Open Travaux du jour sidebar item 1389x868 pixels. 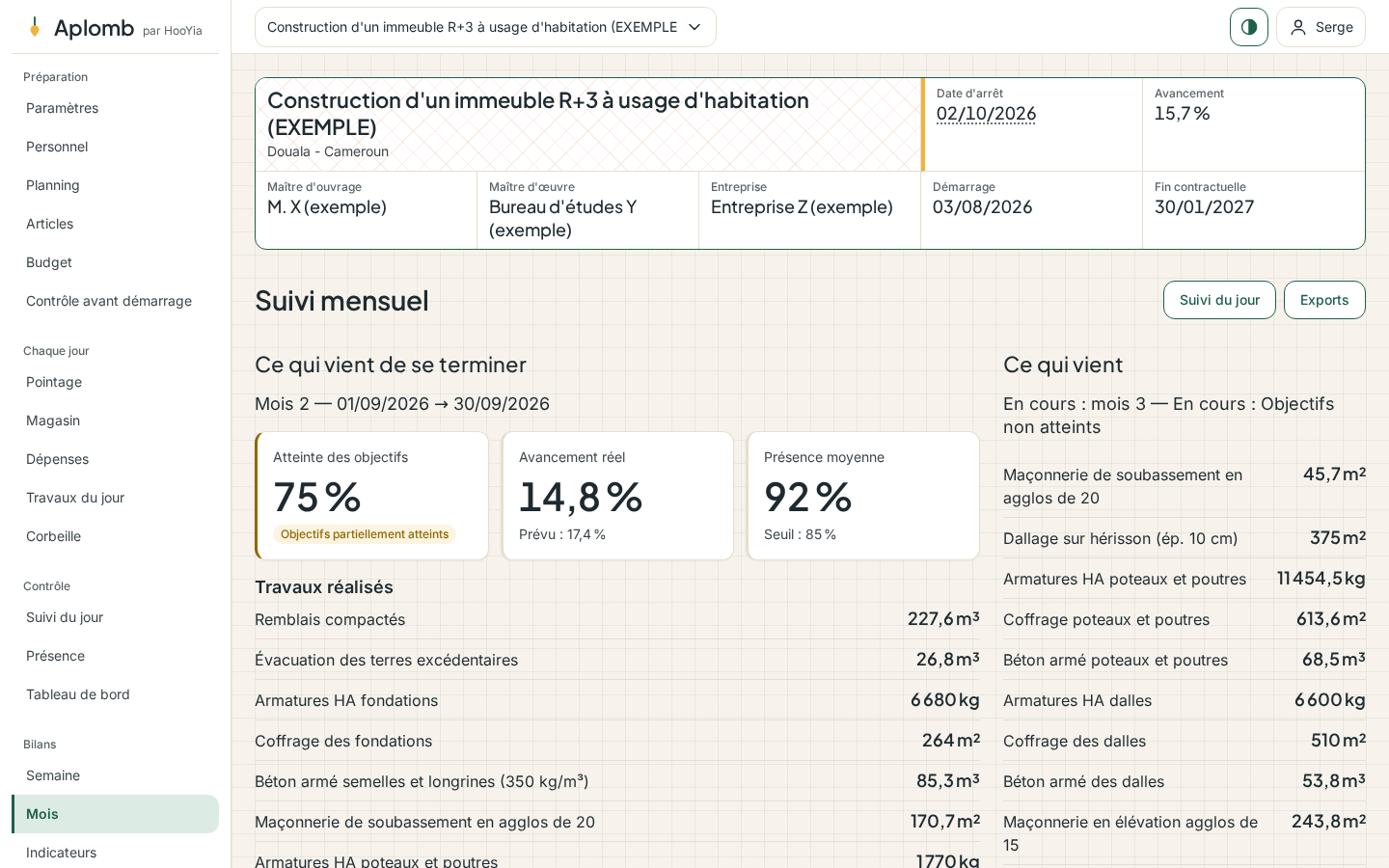(115, 498)
